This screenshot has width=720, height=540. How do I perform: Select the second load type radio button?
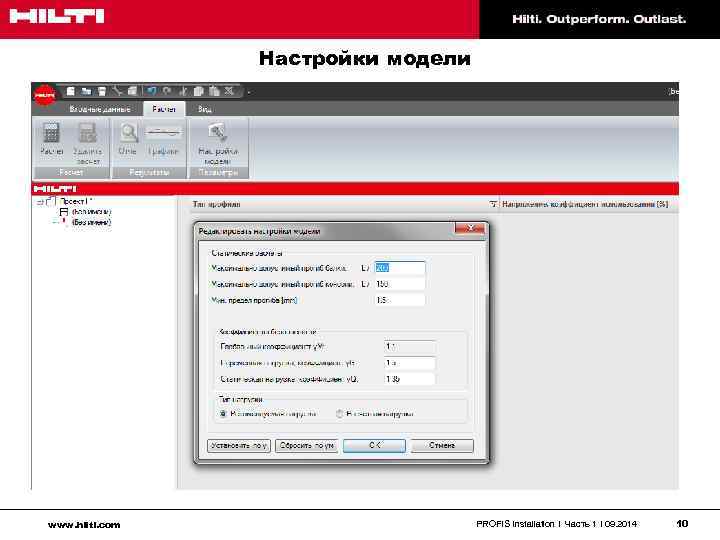point(339,414)
